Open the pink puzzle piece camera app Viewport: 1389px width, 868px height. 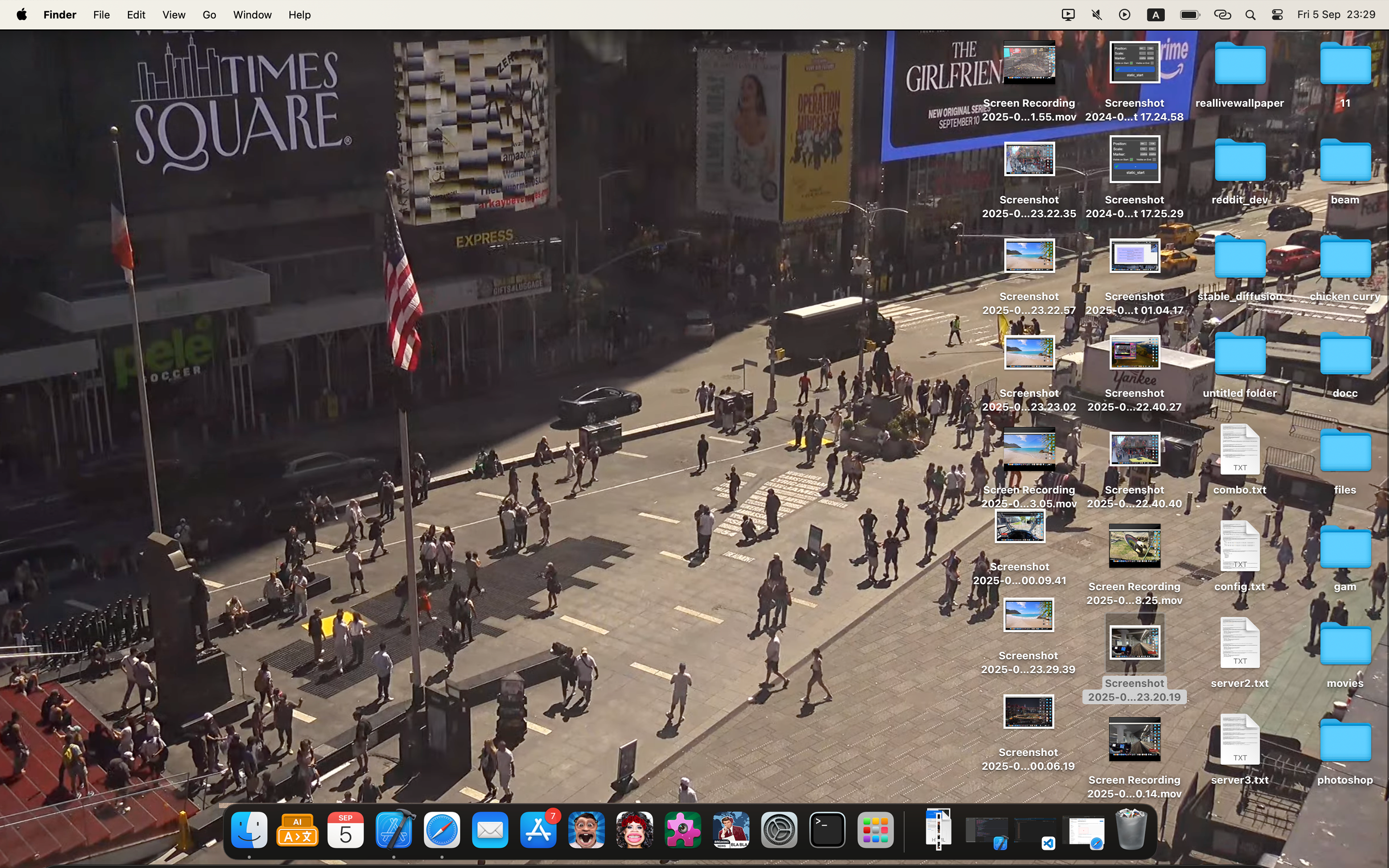point(682,829)
